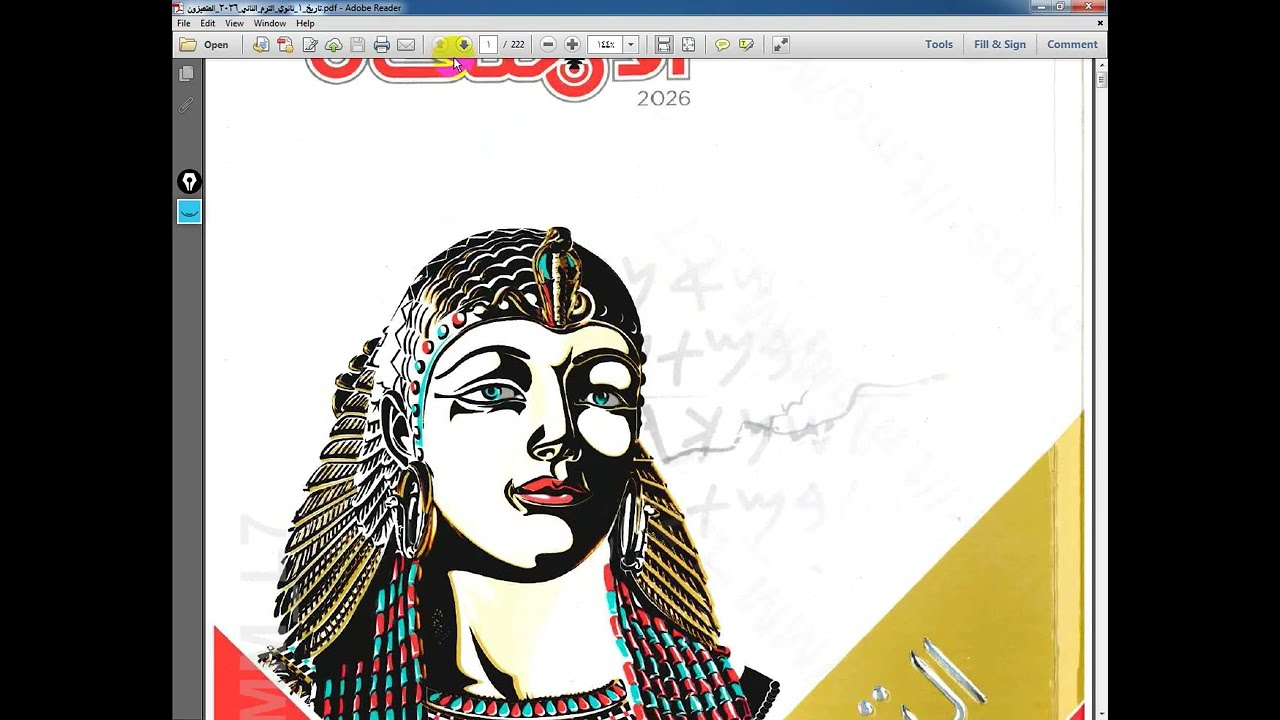Click the edit/sign document icon
The image size is (1280, 720).
click(310, 45)
